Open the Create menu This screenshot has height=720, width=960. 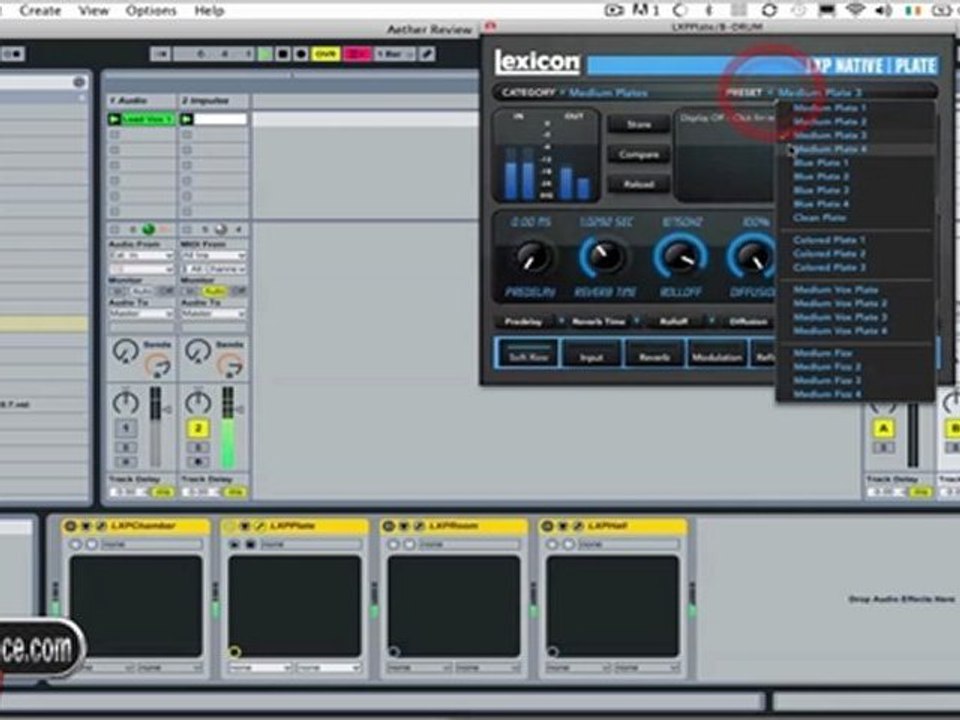pyautogui.click(x=40, y=10)
